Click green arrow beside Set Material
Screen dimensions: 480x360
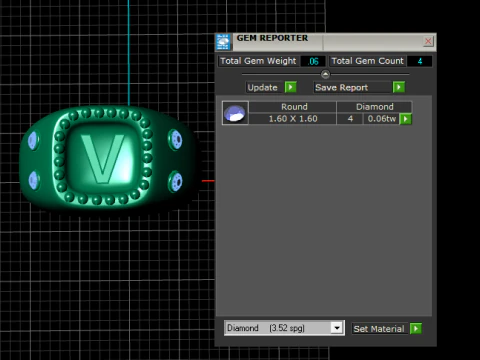point(416,329)
